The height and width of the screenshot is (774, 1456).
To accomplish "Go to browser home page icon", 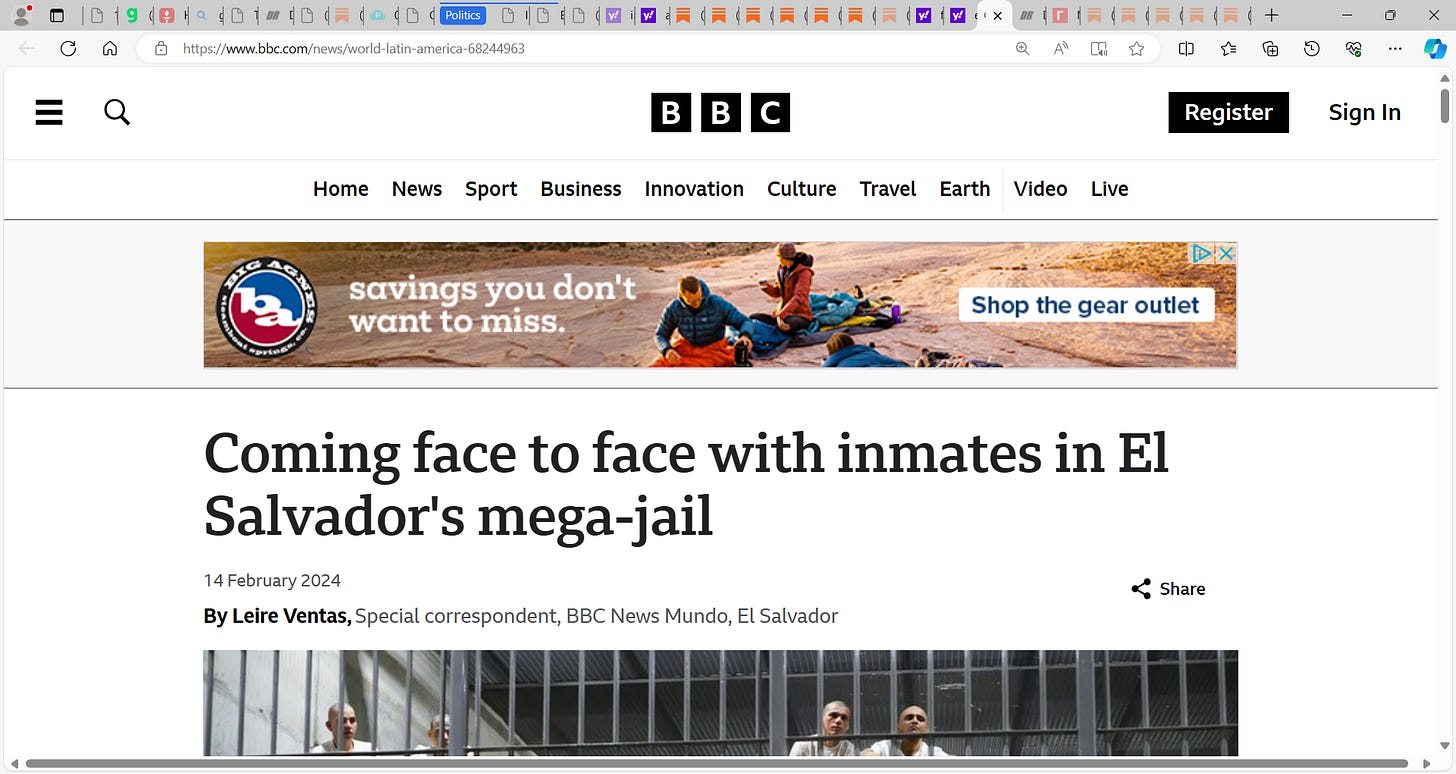I will (x=110, y=48).
